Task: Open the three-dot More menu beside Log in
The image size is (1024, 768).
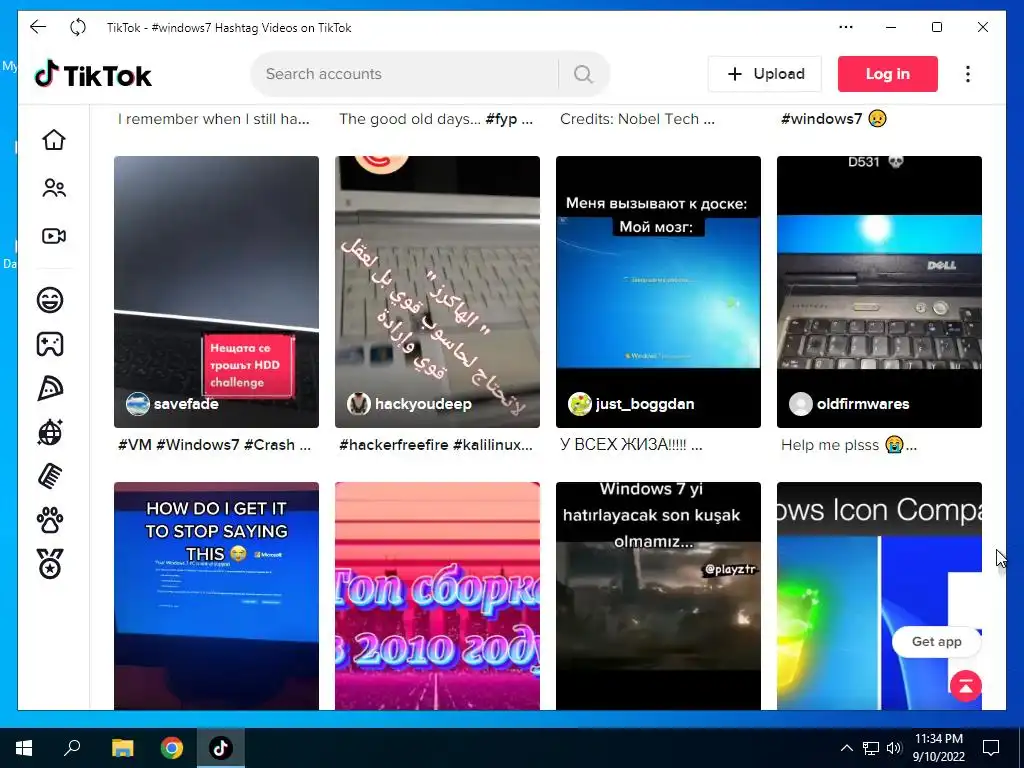Action: point(968,74)
